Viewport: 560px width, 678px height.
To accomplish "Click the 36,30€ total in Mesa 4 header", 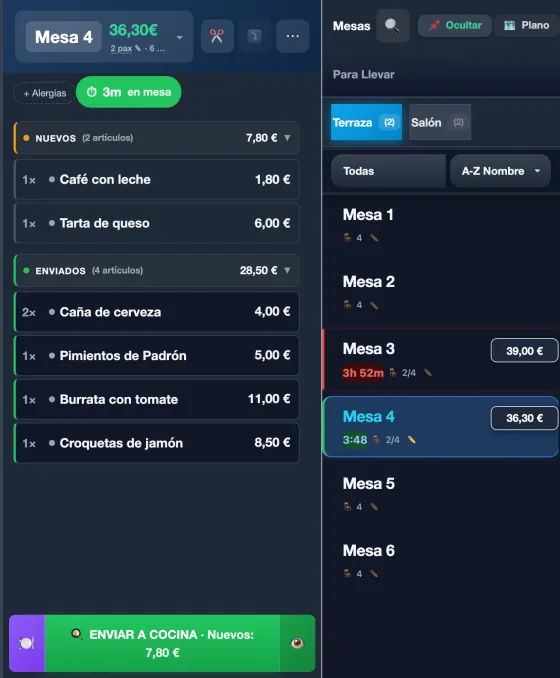I will (x=133, y=30).
